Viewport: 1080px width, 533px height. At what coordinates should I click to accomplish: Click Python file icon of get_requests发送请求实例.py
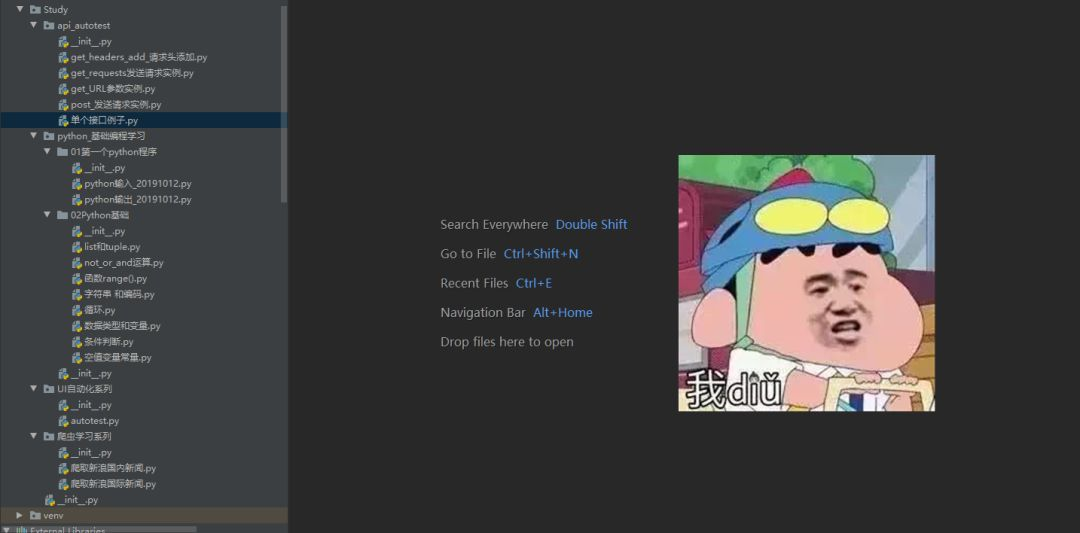[63, 73]
